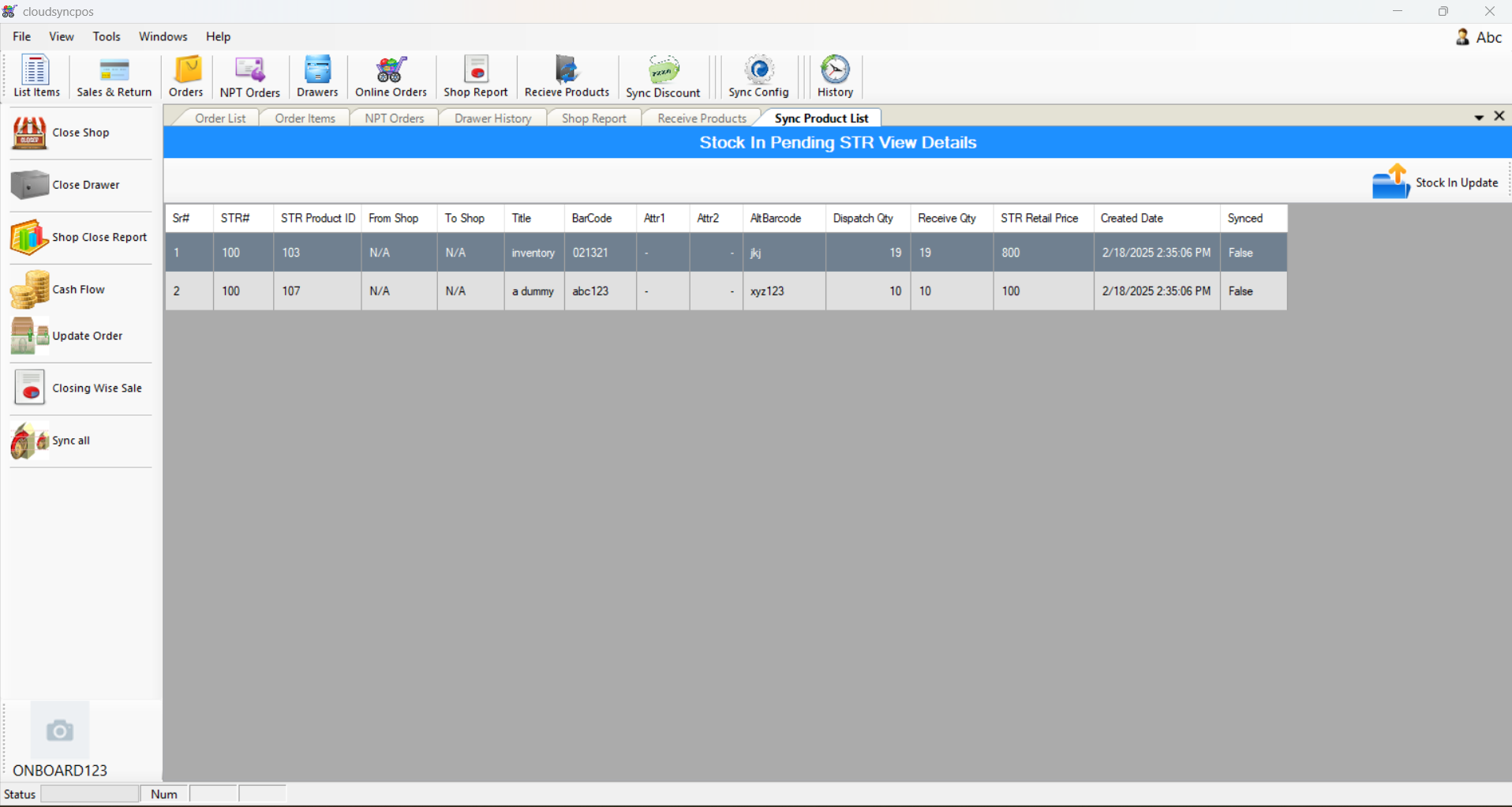This screenshot has width=1512, height=807.
Task: Switch to the Order List tab
Action: point(220,118)
